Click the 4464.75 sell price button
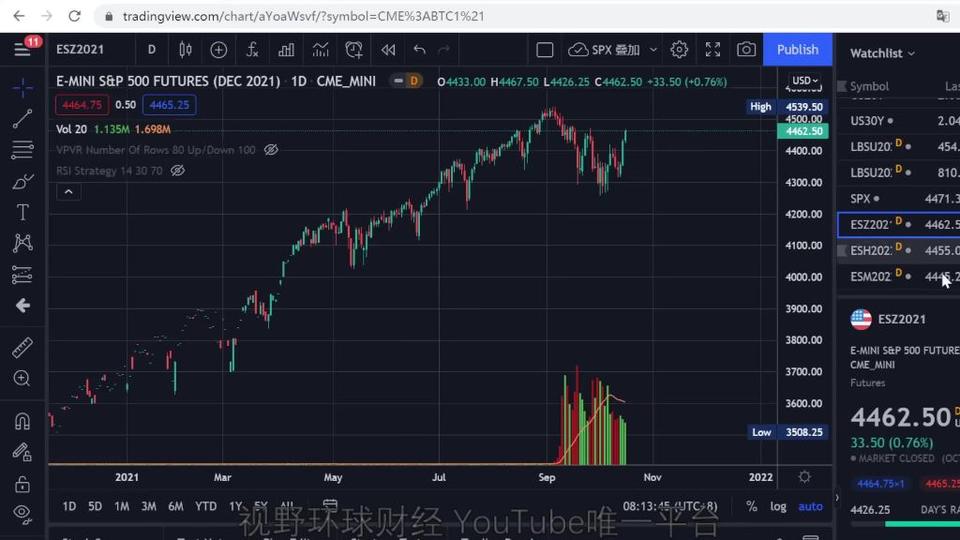This screenshot has width=960, height=540. point(82,105)
